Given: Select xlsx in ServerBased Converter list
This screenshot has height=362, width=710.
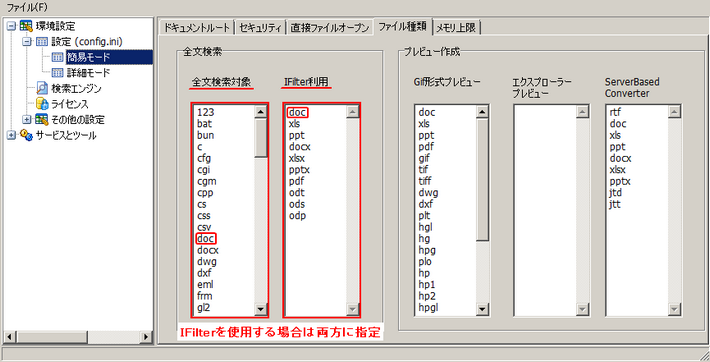Looking at the screenshot, I should point(617,169).
